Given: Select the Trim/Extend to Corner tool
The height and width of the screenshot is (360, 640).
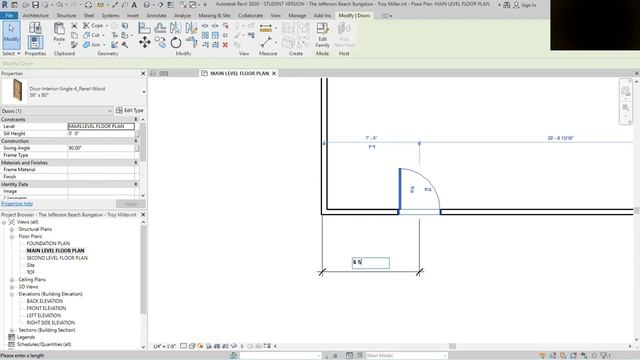Looking at the screenshot, I should [191, 42].
